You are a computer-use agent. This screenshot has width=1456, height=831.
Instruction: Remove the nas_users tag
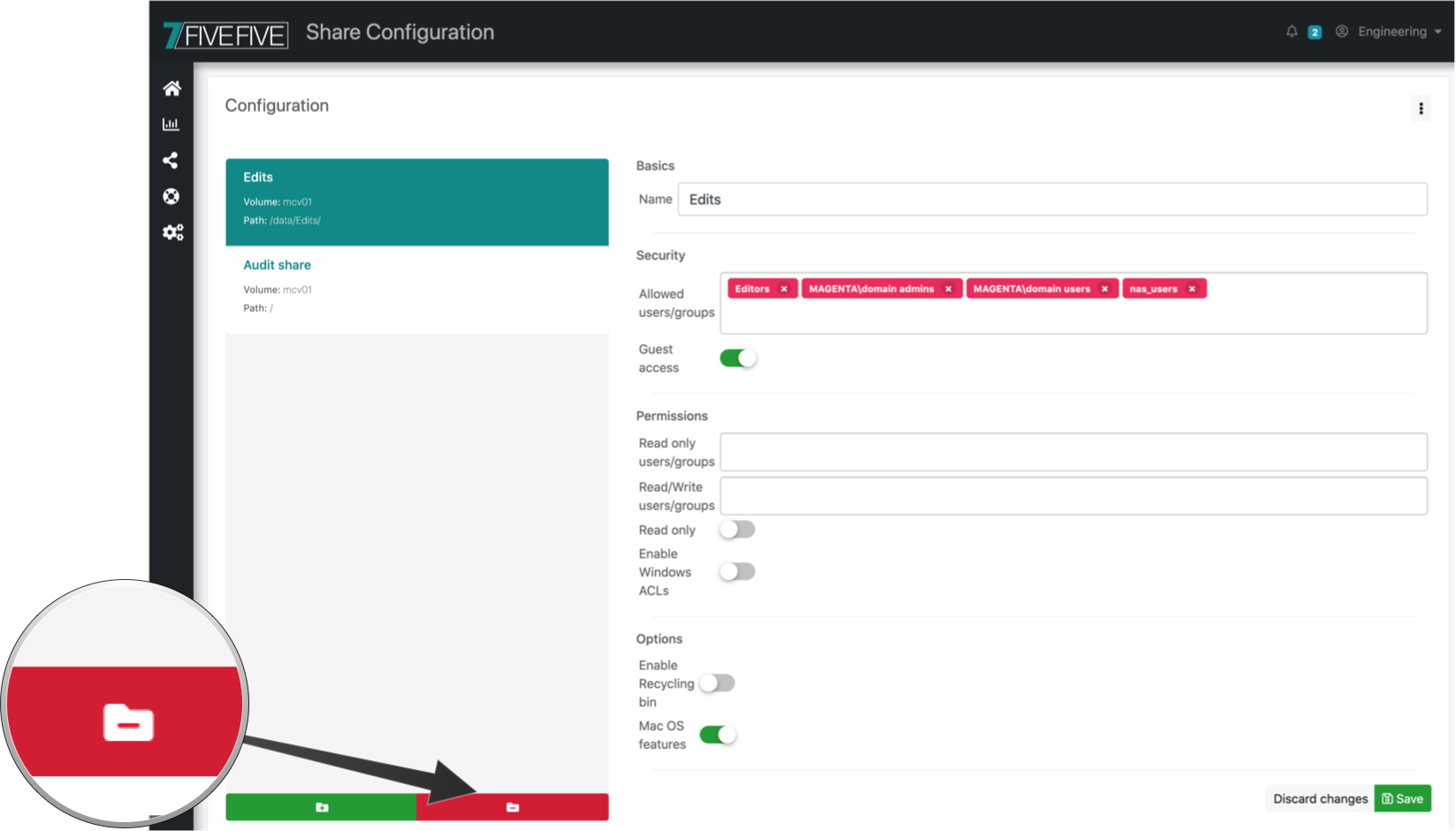1192,289
